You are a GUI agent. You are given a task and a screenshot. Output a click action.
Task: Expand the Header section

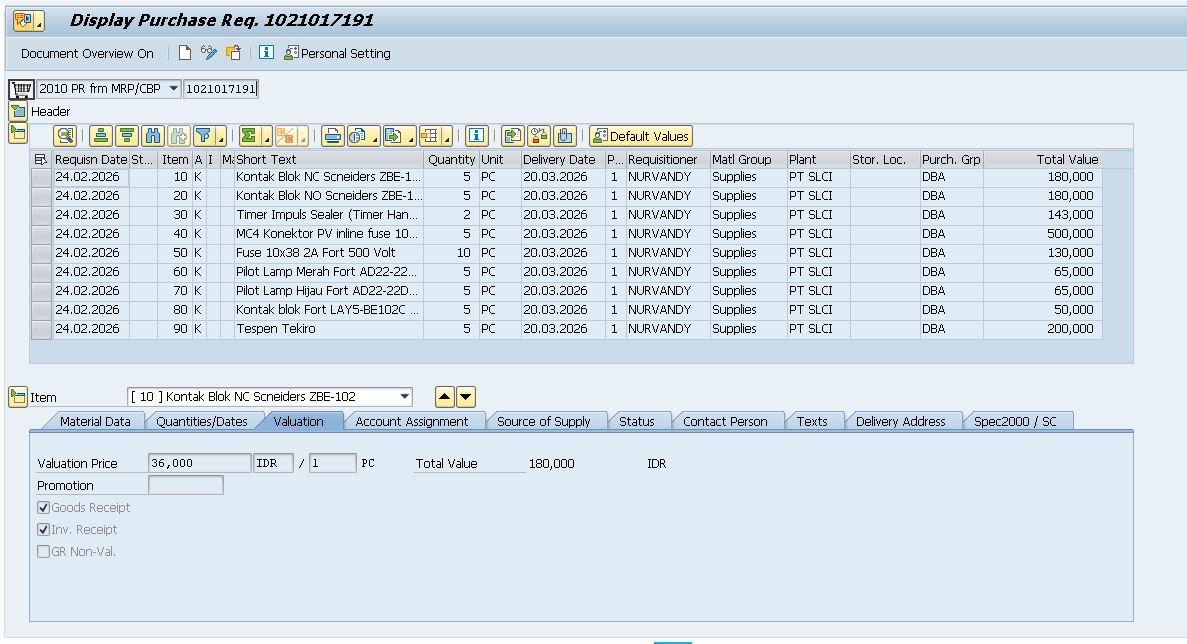(x=17, y=111)
